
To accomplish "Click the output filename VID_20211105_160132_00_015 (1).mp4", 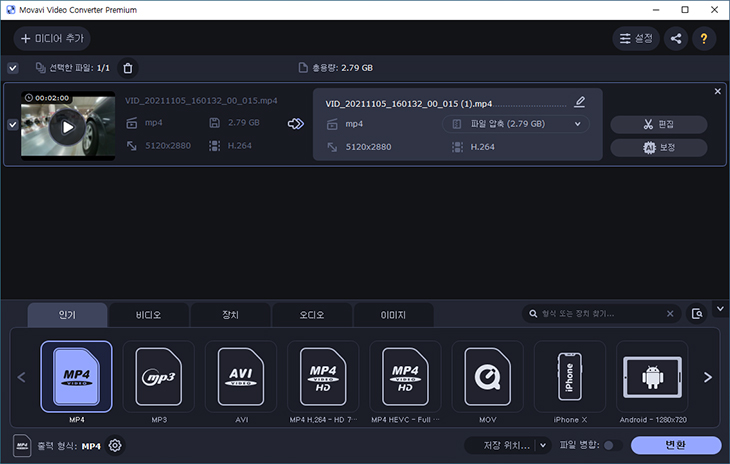I will (x=409, y=104).
